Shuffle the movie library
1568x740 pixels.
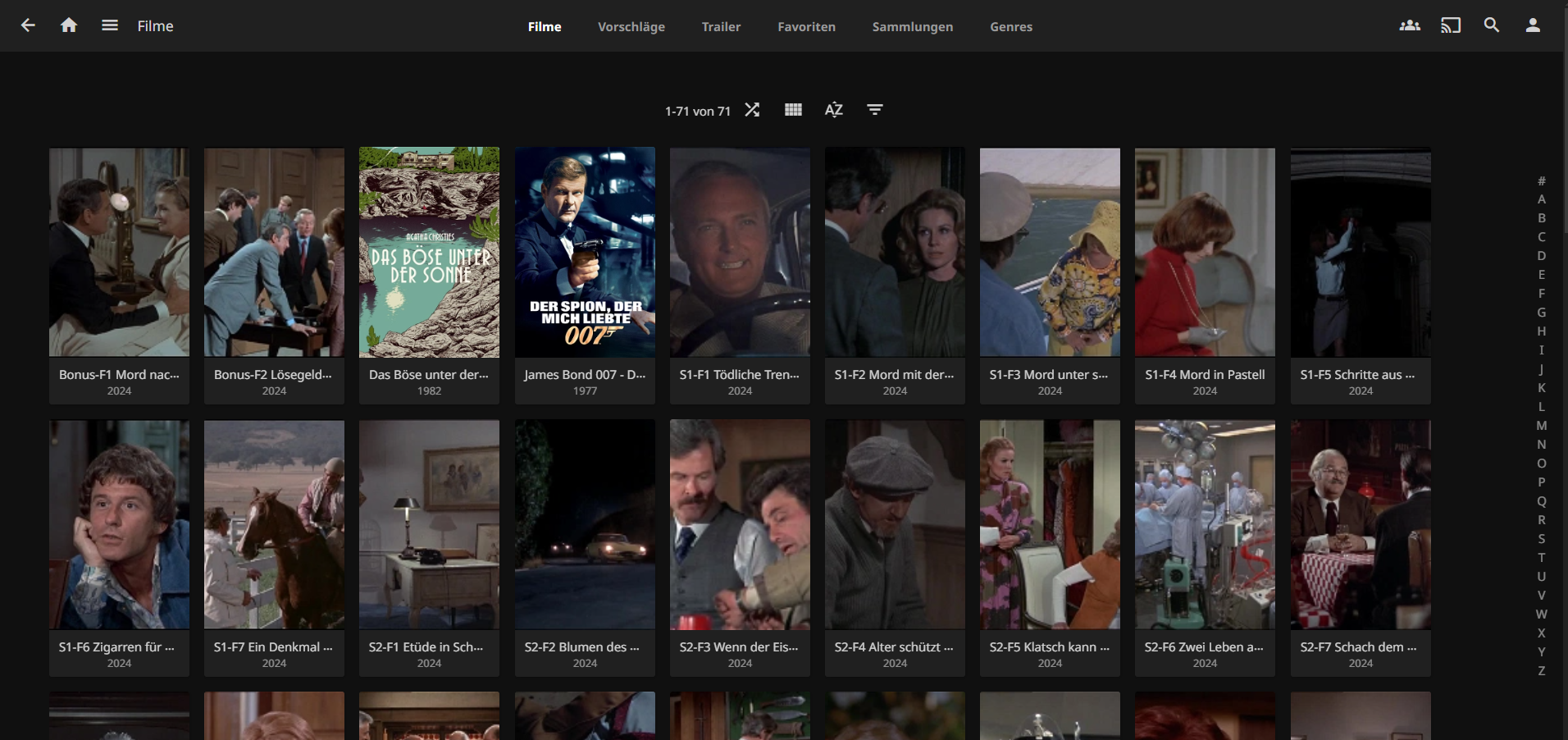coord(752,110)
